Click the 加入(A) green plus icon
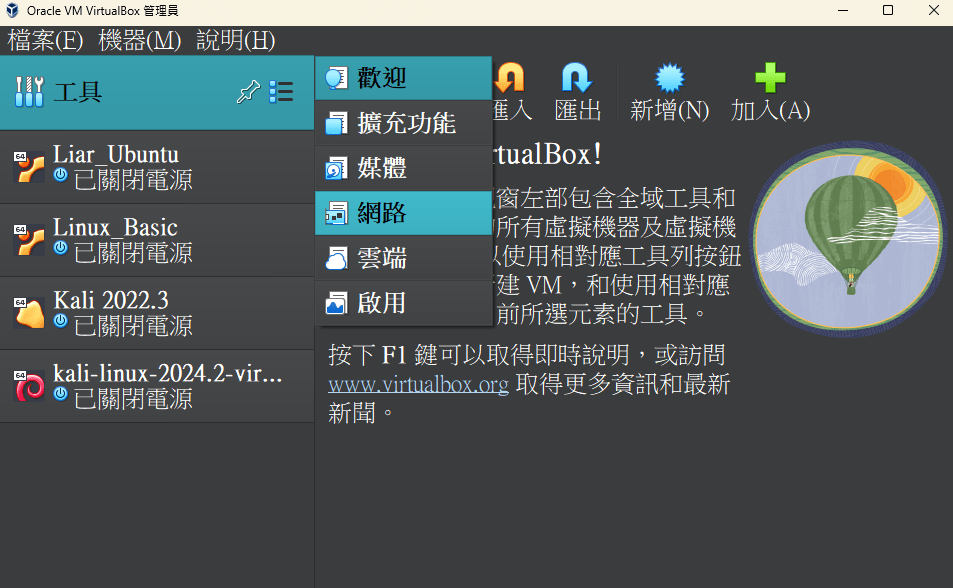The height and width of the screenshot is (588, 953). pos(770,78)
